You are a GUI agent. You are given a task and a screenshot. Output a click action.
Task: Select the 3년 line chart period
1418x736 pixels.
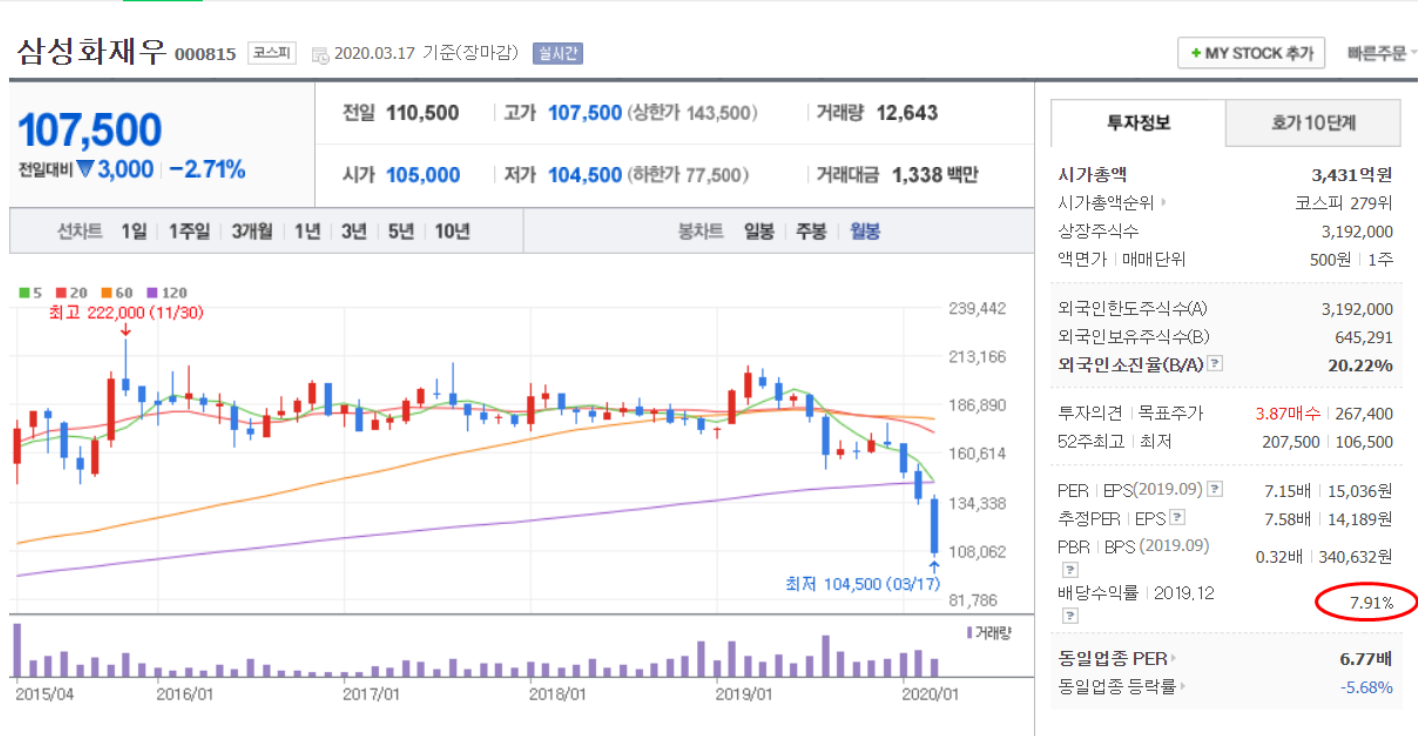[x=353, y=231]
